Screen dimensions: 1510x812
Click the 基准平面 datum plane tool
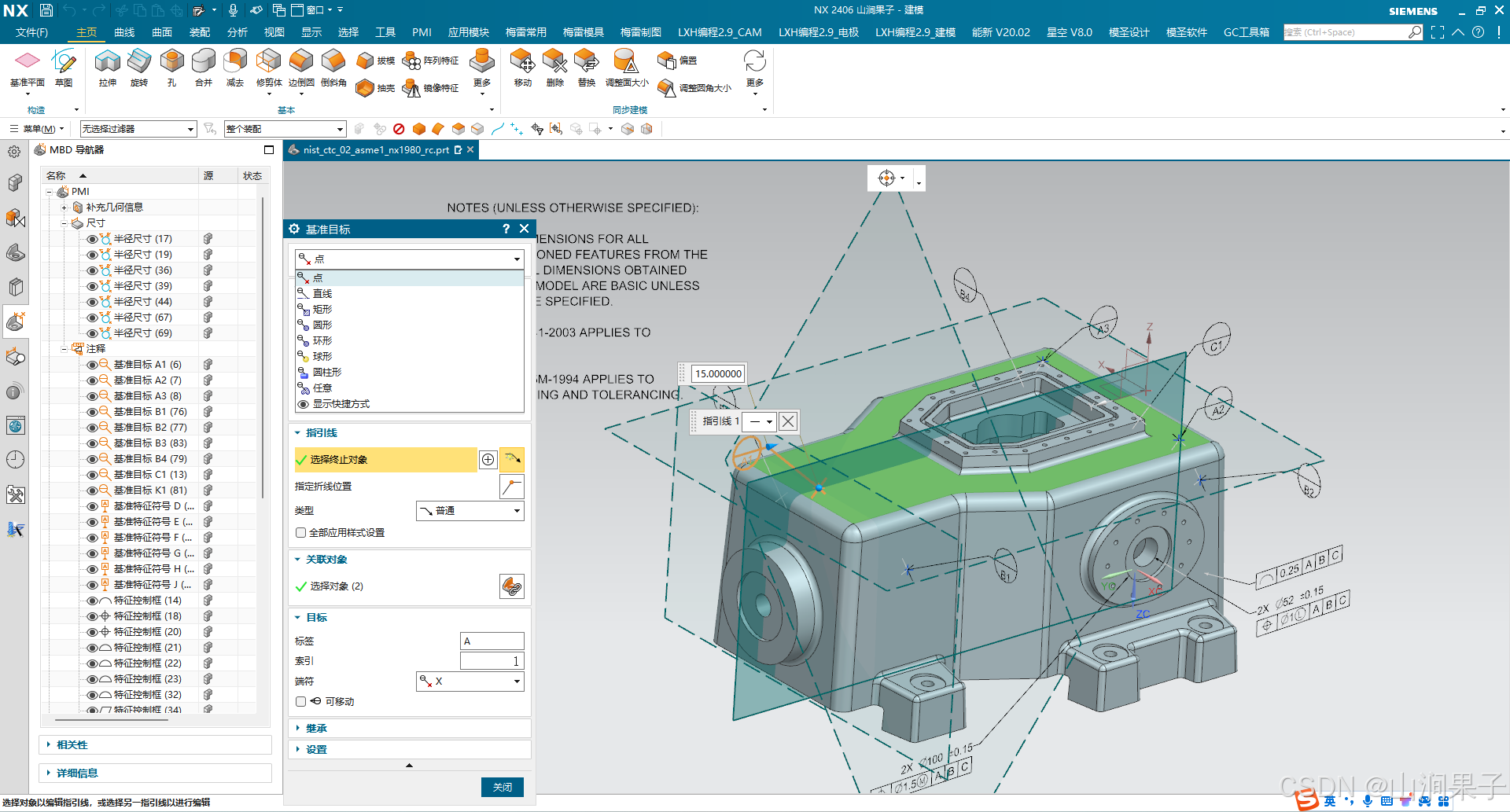tap(27, 68)
